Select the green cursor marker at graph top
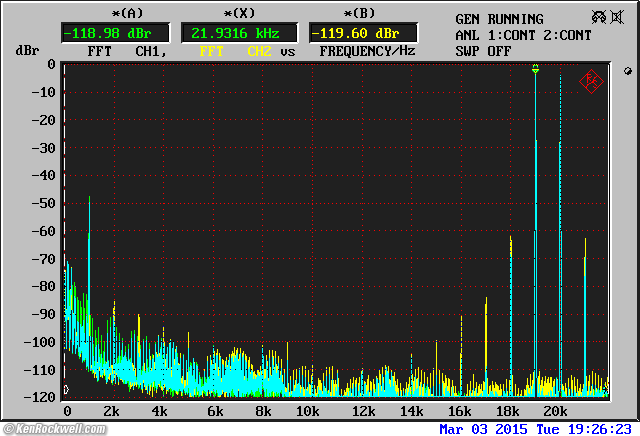 (535, 69)
